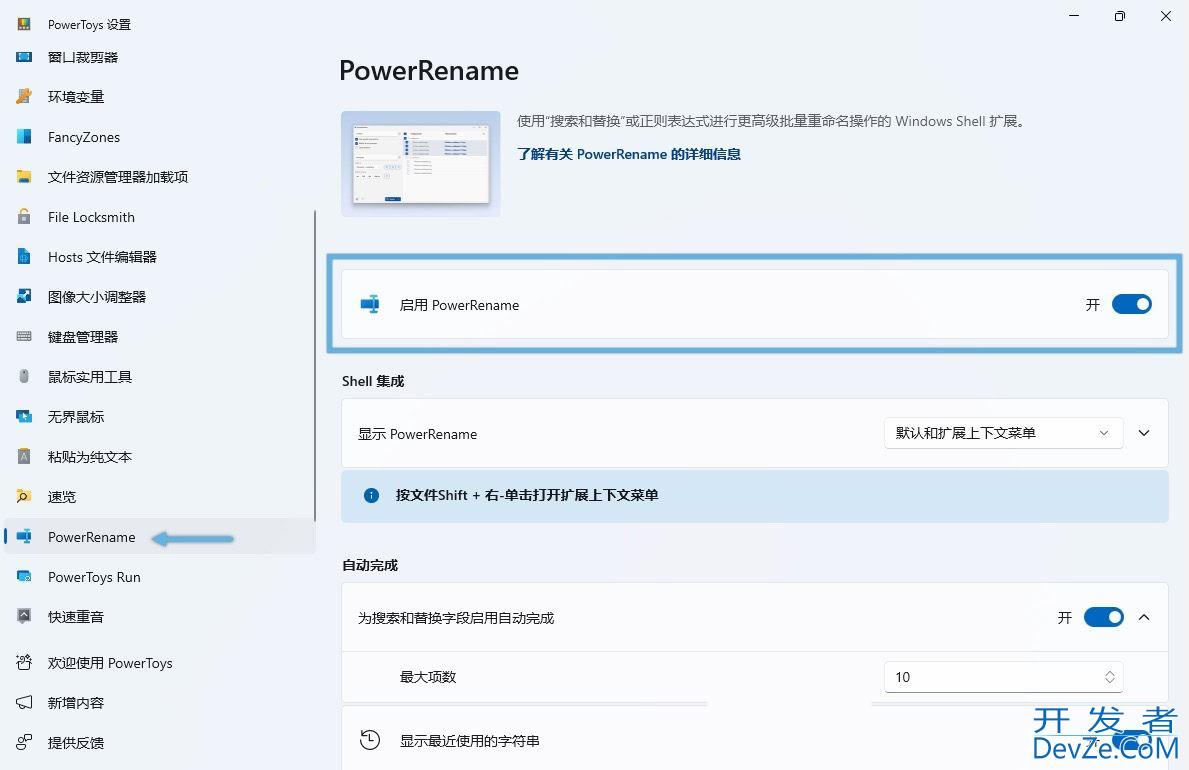The width and height of the screenshot is (1189, 770).
Task: Click 显示最近使用的字符串 setting row
Action: [754, 738]
